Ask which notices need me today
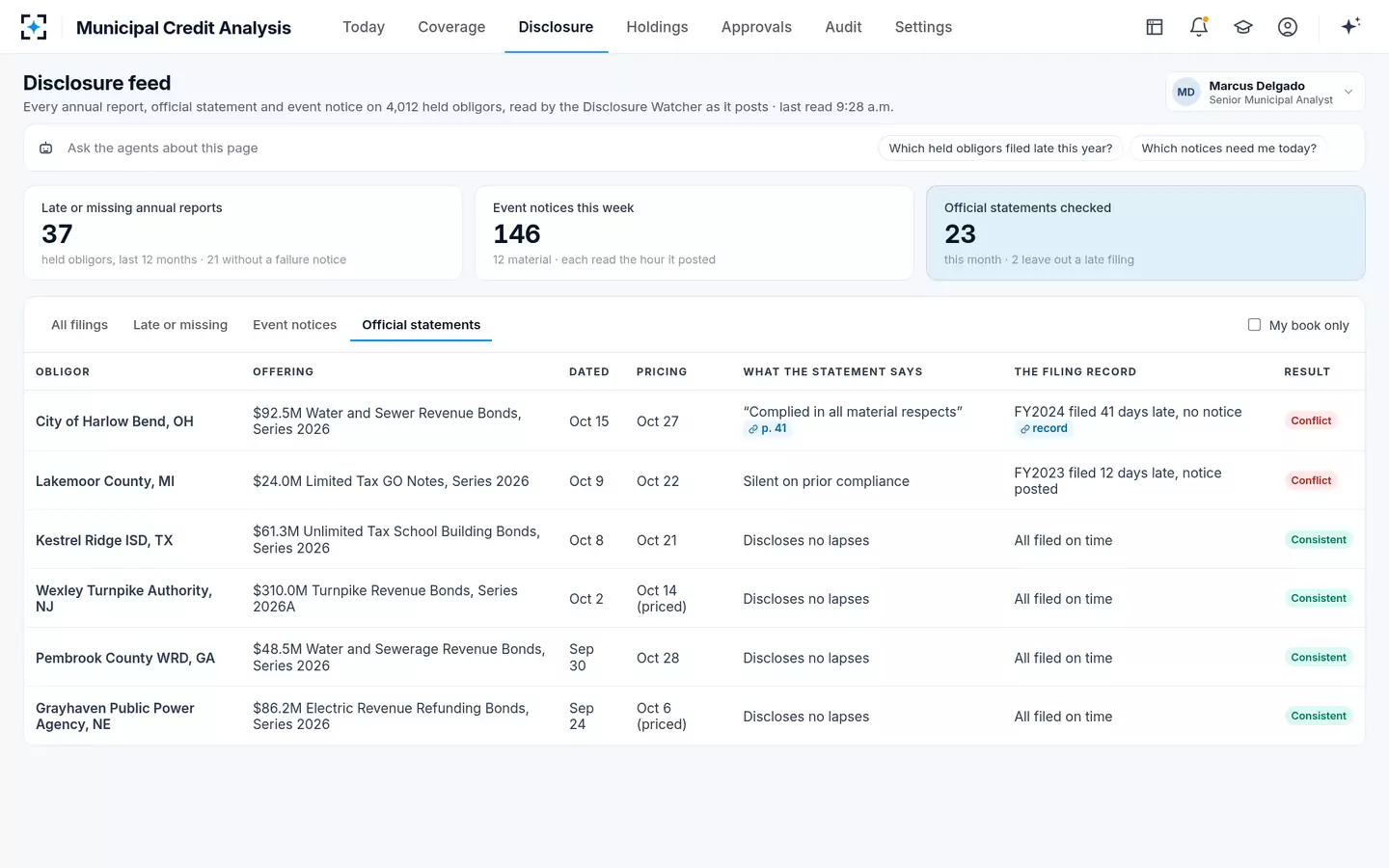Screen dimensions: 1389x868 coord(1229,149)
